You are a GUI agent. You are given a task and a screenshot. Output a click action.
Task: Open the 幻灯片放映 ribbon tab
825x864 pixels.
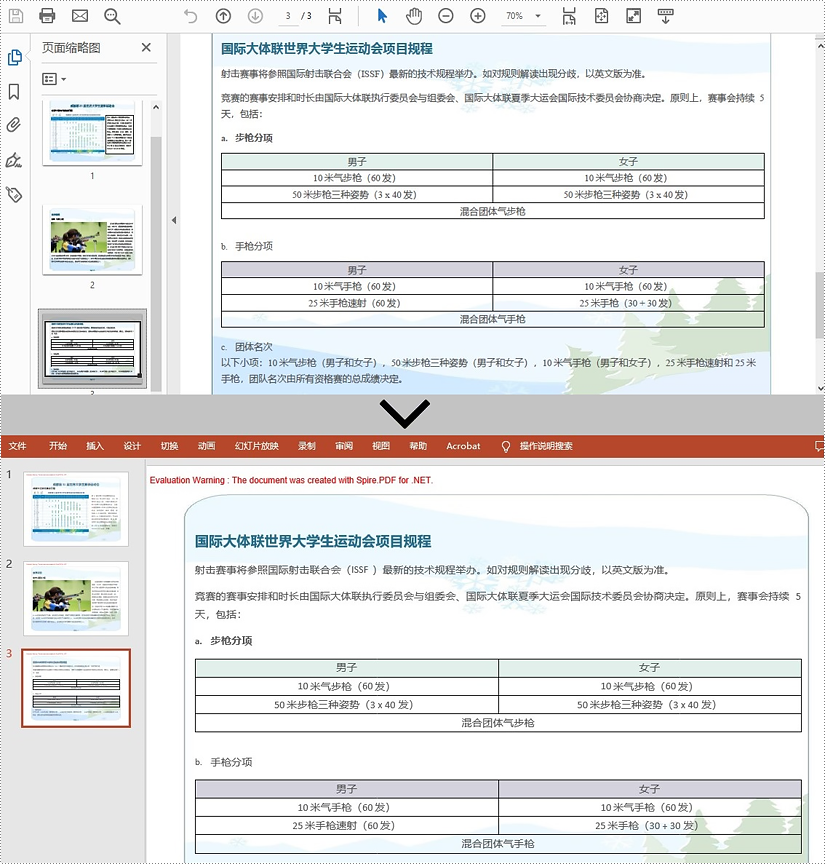pyautogui.click(x=257, y=446)
